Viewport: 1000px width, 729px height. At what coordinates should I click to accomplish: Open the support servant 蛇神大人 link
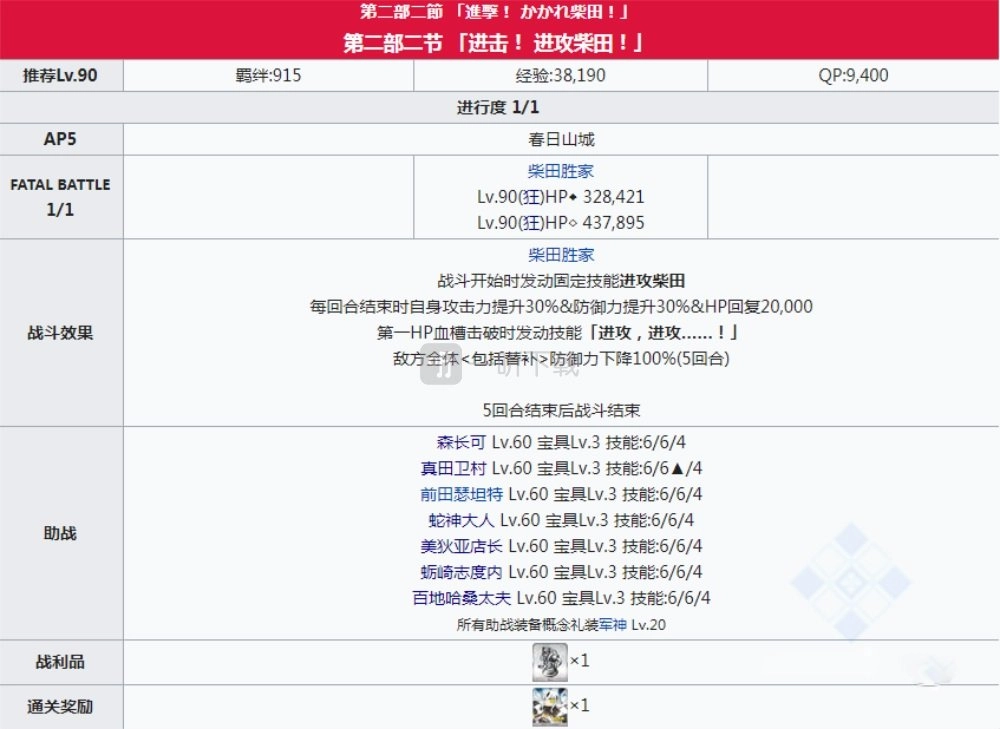pyautogui.click(x=461, y=520)
